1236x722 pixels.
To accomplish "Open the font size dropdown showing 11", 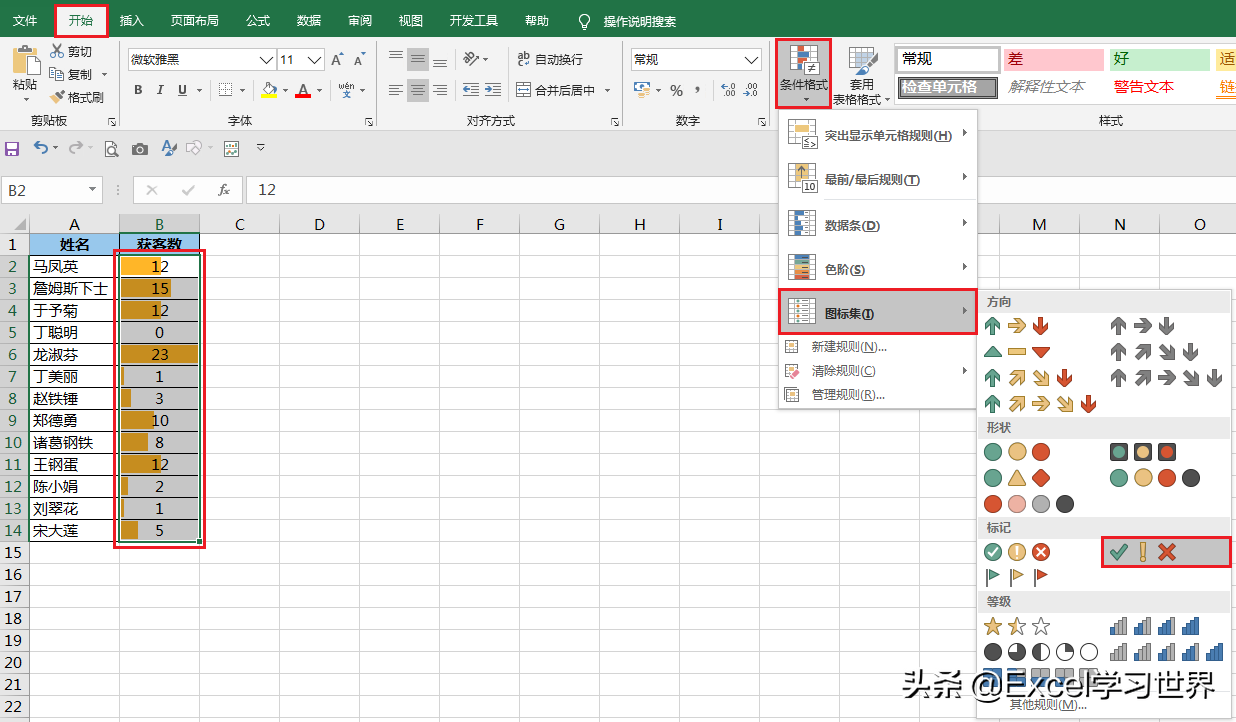I will click(x=315, y=60).
